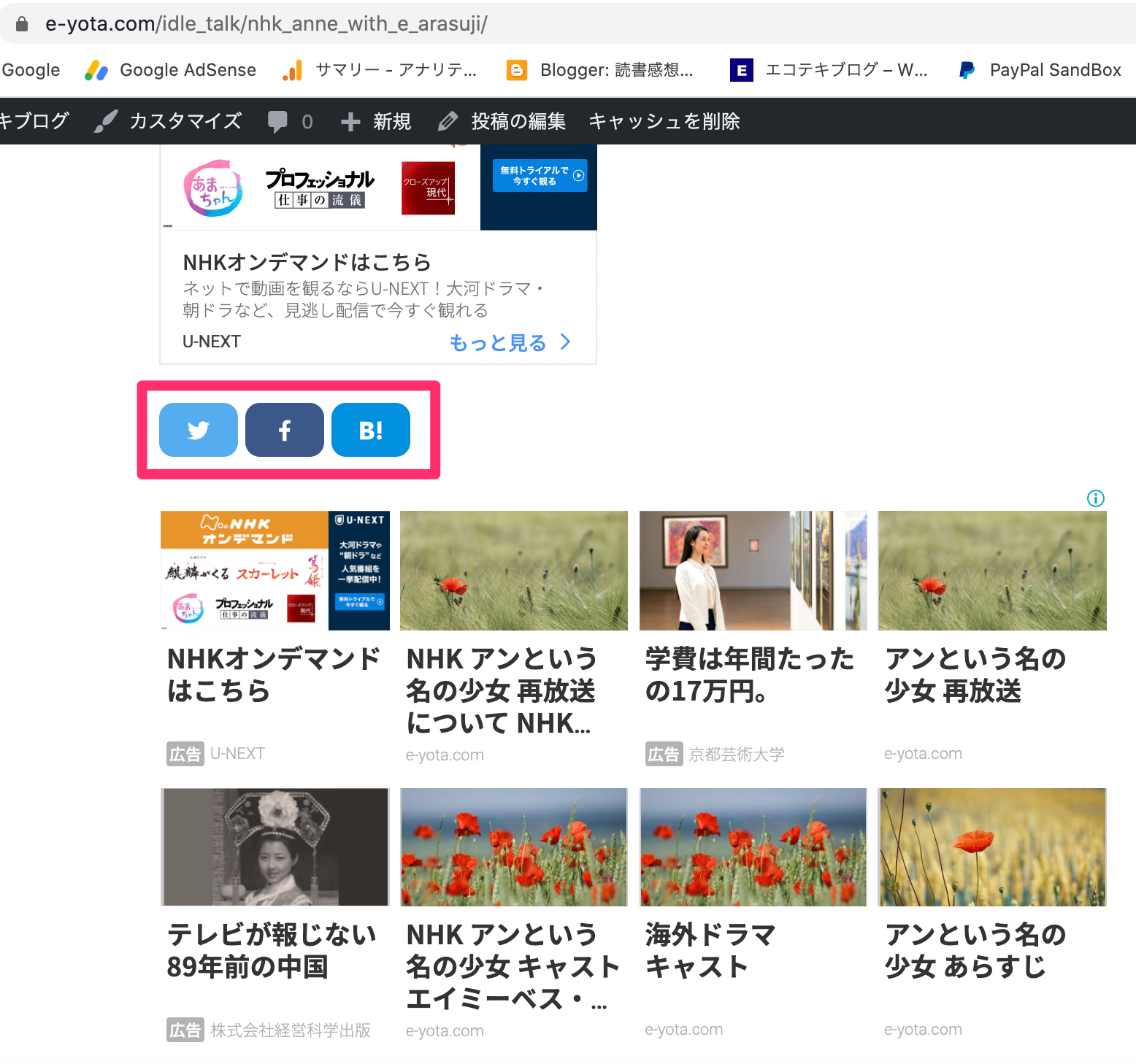Click the キブログ site name in admin bar
The width and height of the screenshot is (1136, 1064).
click(x=34, y=121)
